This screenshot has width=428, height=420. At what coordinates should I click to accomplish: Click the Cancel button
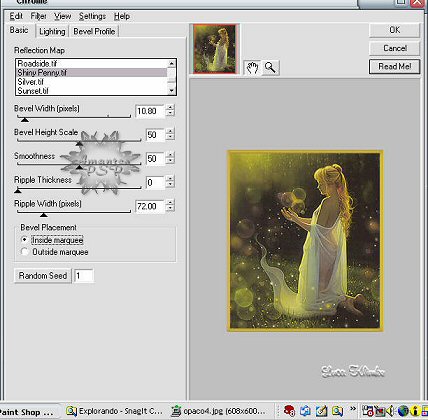(x=394, y=48)
